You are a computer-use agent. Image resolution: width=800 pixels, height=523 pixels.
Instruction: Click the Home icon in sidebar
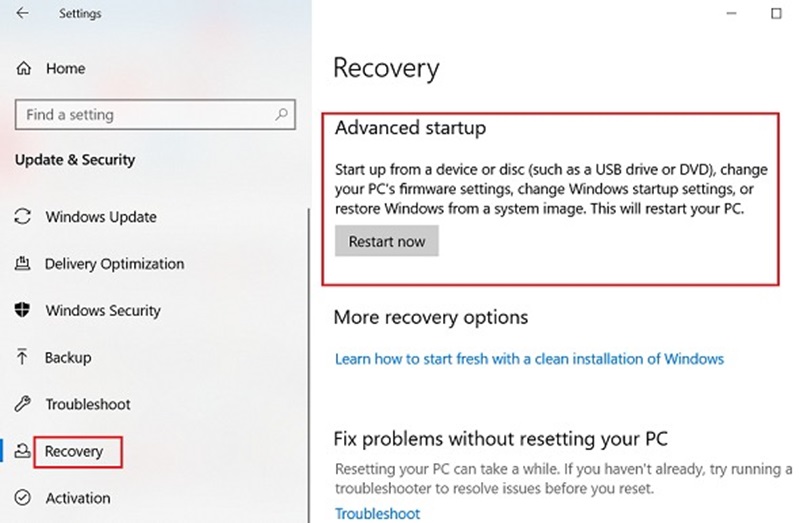(24, 69)
